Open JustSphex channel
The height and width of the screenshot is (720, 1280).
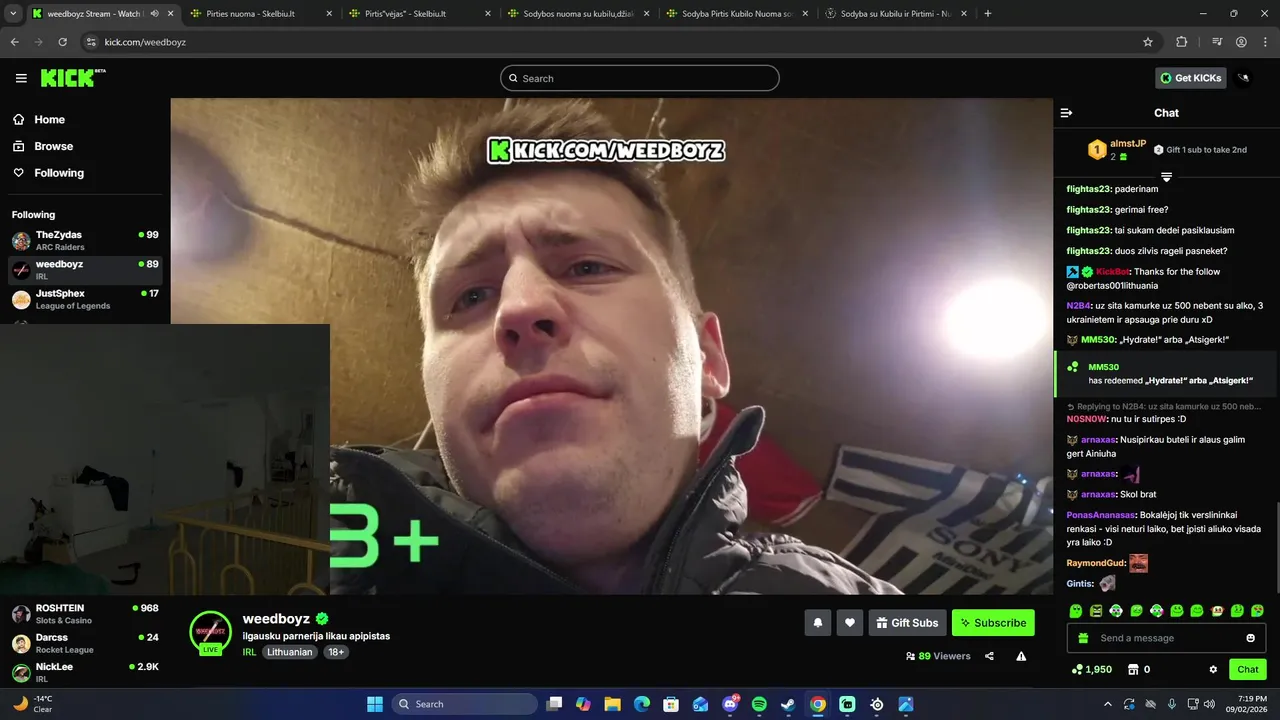(x=85, y=299)
